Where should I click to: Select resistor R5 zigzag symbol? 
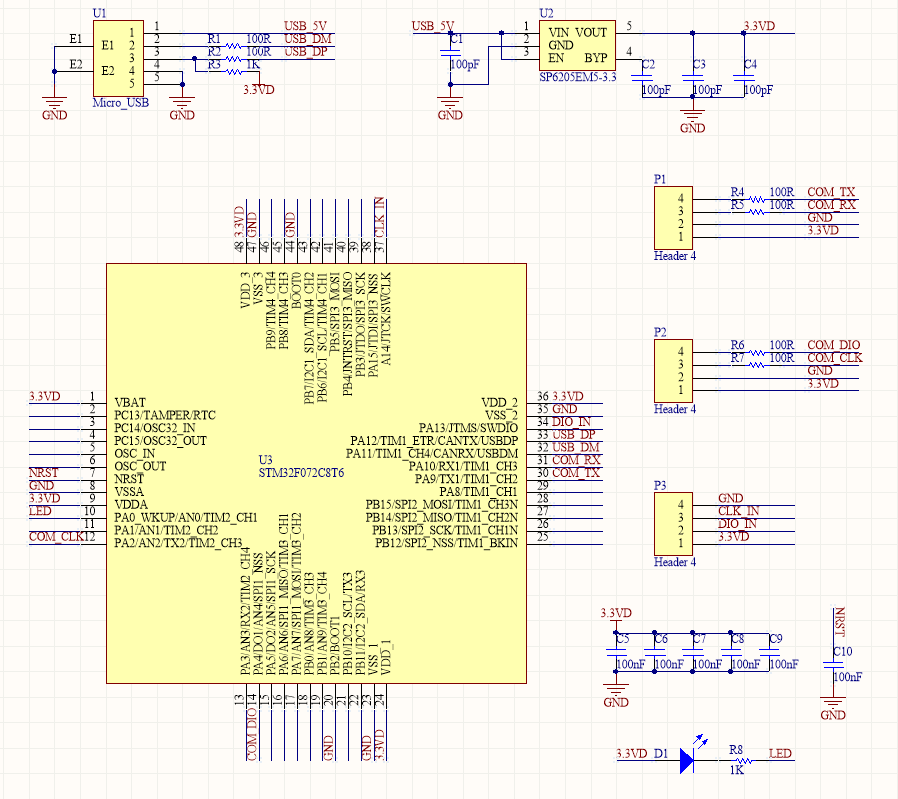(757, 212)
